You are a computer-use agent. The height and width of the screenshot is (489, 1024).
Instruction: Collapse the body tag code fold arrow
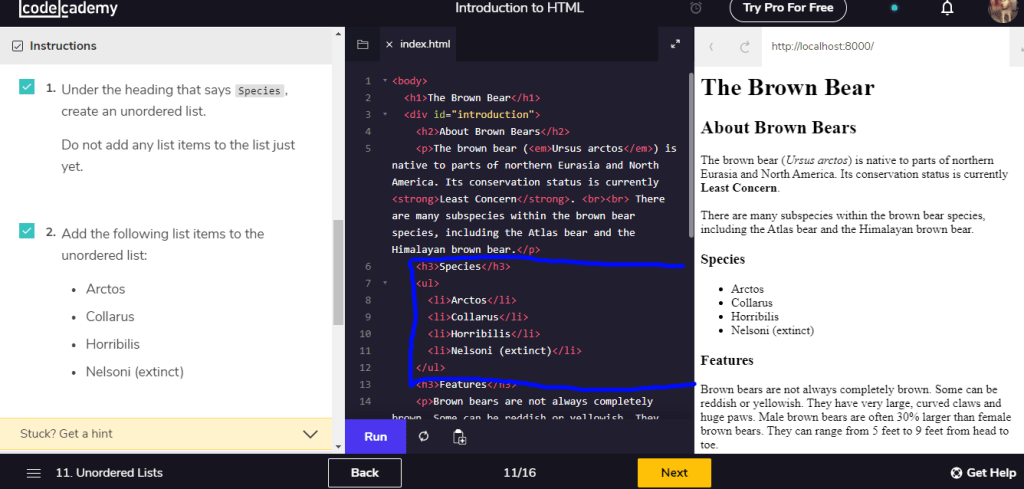coord(385,81)
